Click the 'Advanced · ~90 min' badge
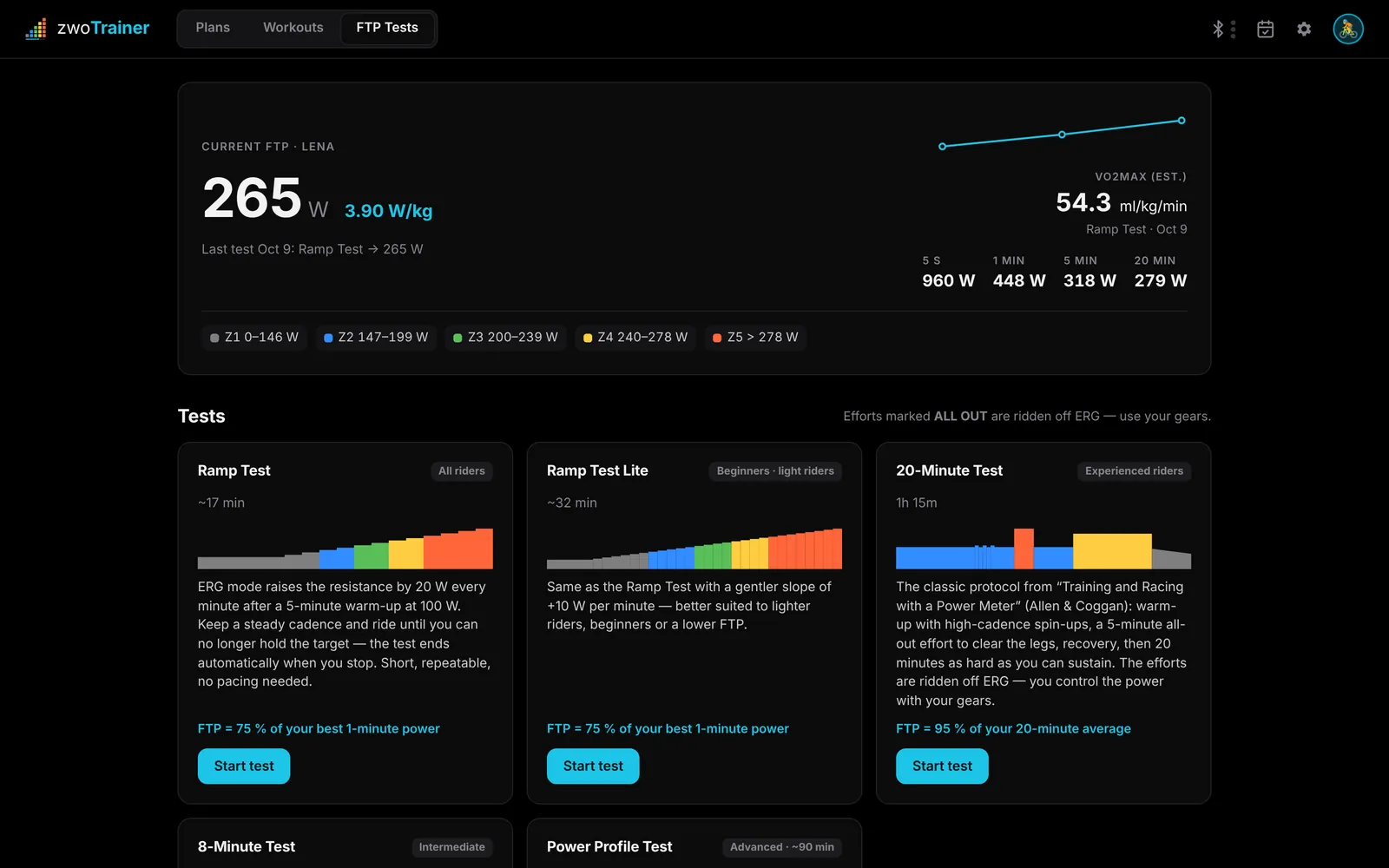Viewport: 1389px width, 868px height. point(781,847)
